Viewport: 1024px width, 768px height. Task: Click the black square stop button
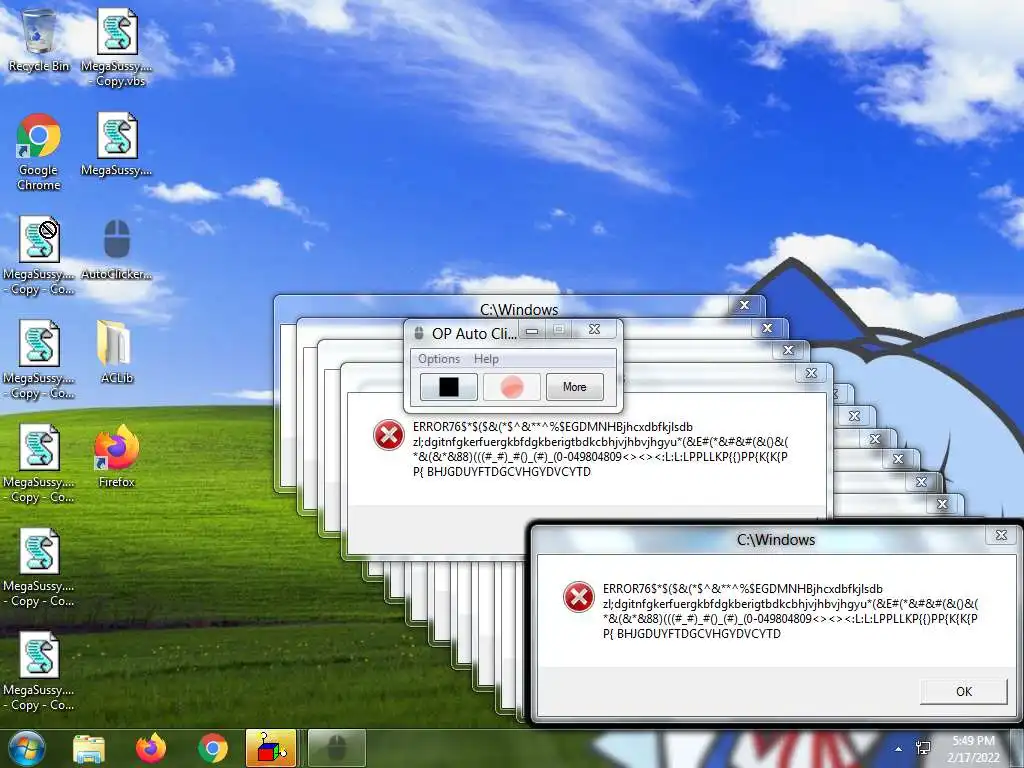[449, 387]
